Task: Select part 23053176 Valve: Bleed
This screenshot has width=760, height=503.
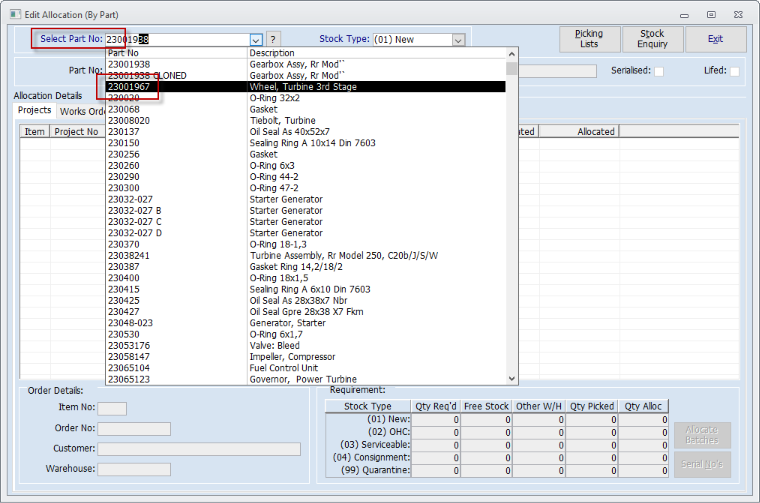Action: [x=305, y=346]
